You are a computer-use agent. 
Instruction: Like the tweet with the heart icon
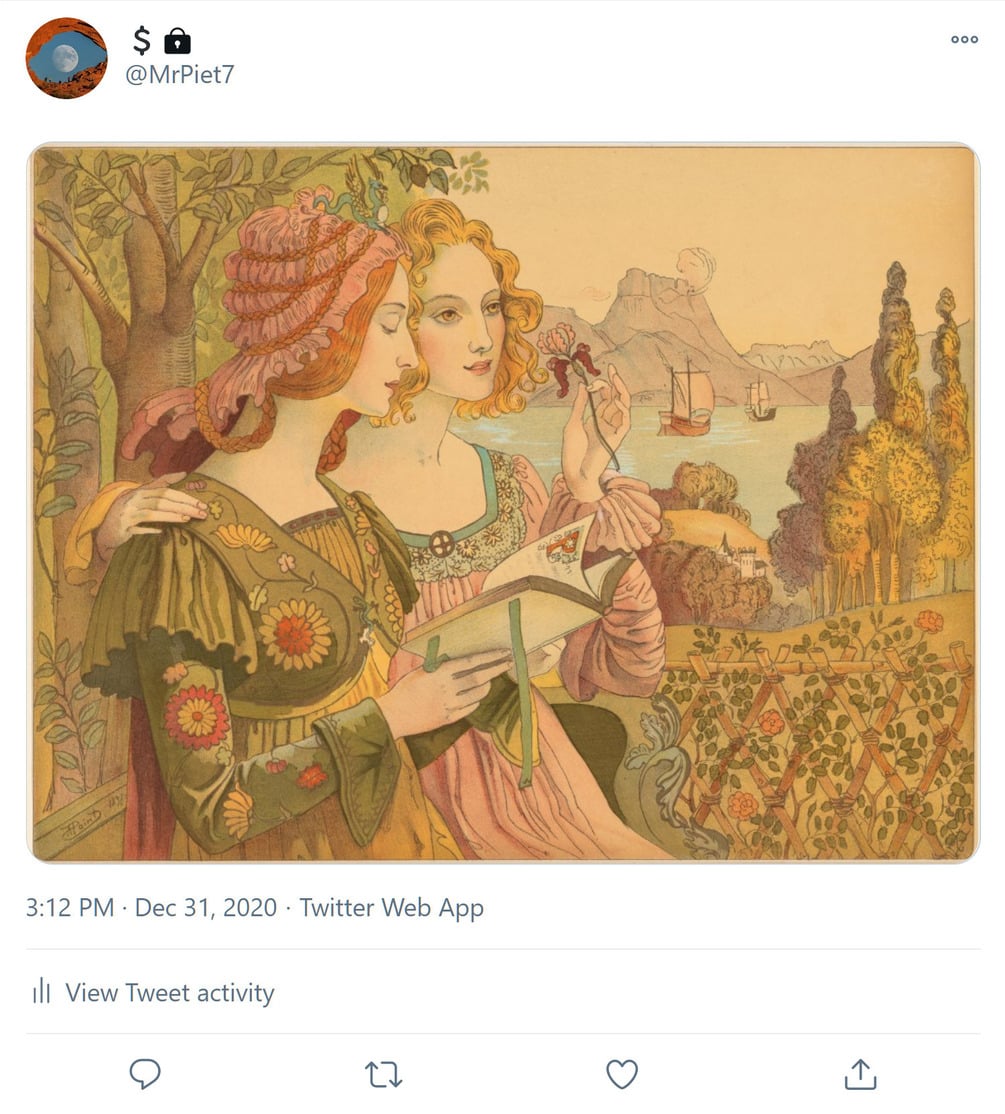pyautogui.click(x=622, y=1074)
